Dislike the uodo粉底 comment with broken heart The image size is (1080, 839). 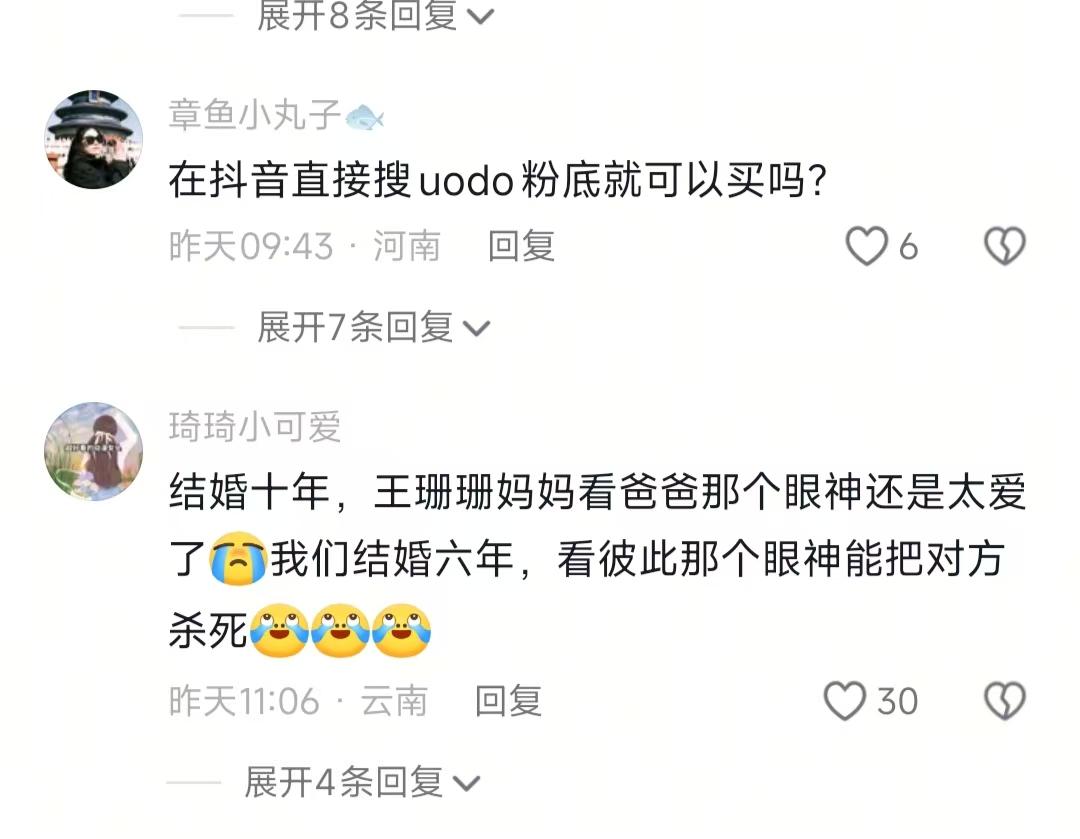pos(1005,246)
